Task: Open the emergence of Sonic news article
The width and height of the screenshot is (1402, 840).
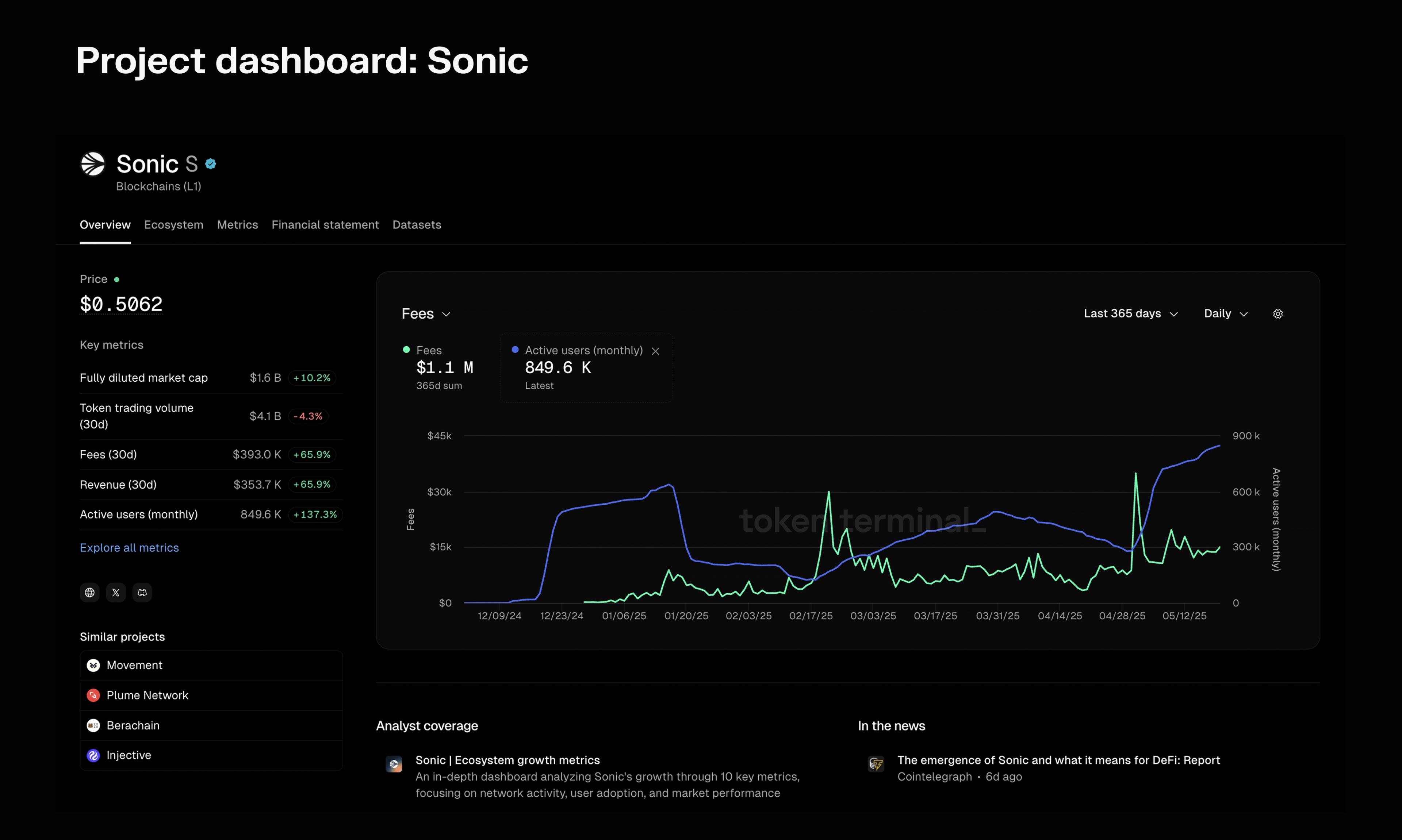Action: pos(1058,760)
